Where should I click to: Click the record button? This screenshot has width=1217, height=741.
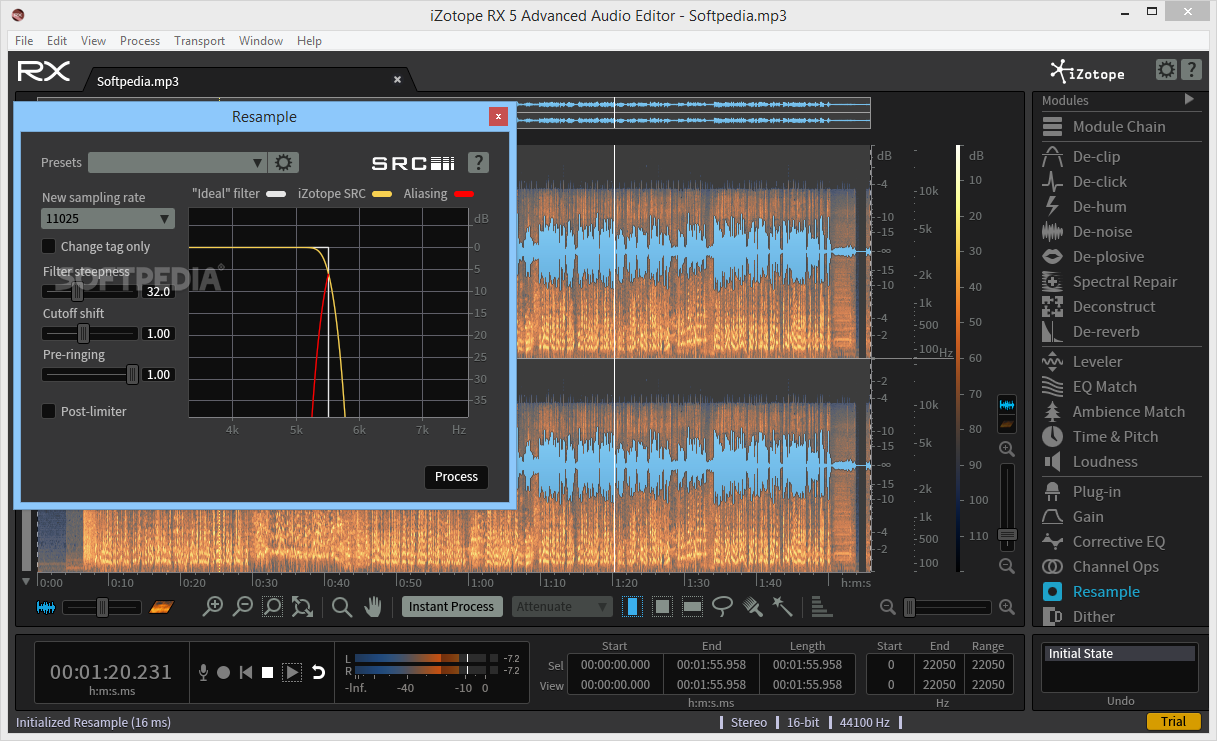(224, 673)
